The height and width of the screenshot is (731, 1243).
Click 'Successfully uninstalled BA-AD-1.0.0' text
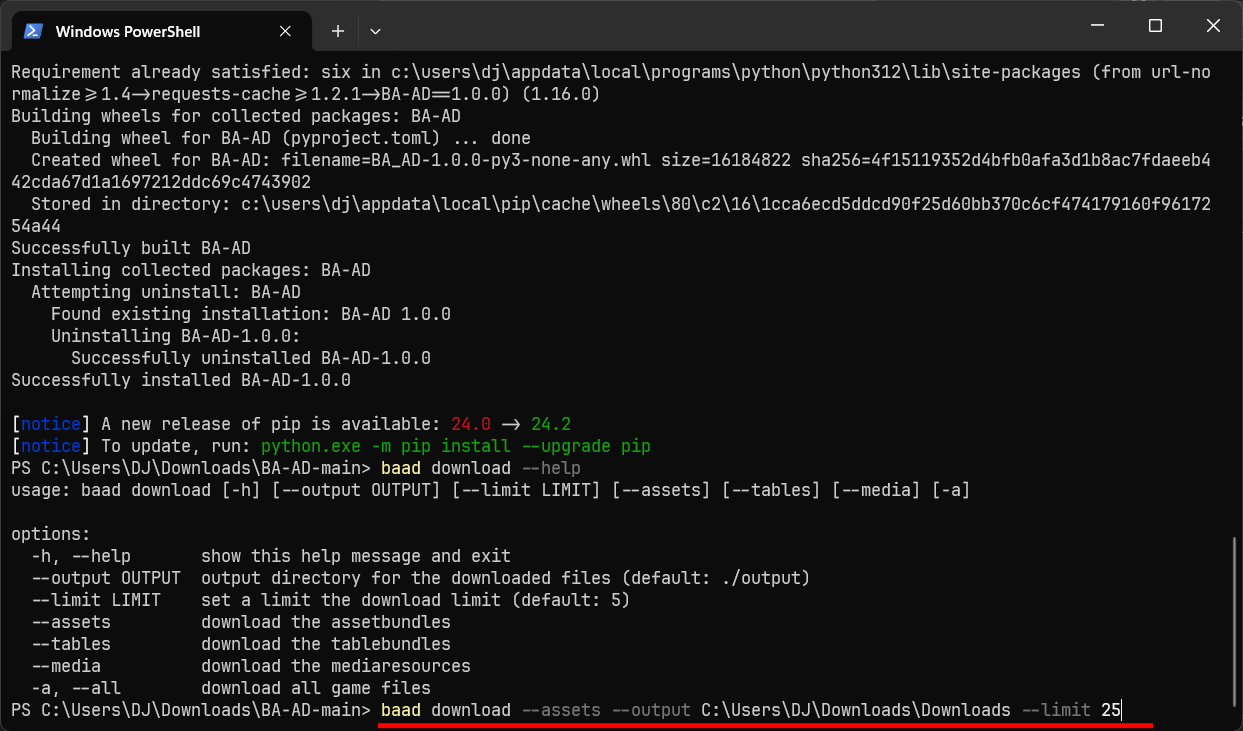(251, 358)
